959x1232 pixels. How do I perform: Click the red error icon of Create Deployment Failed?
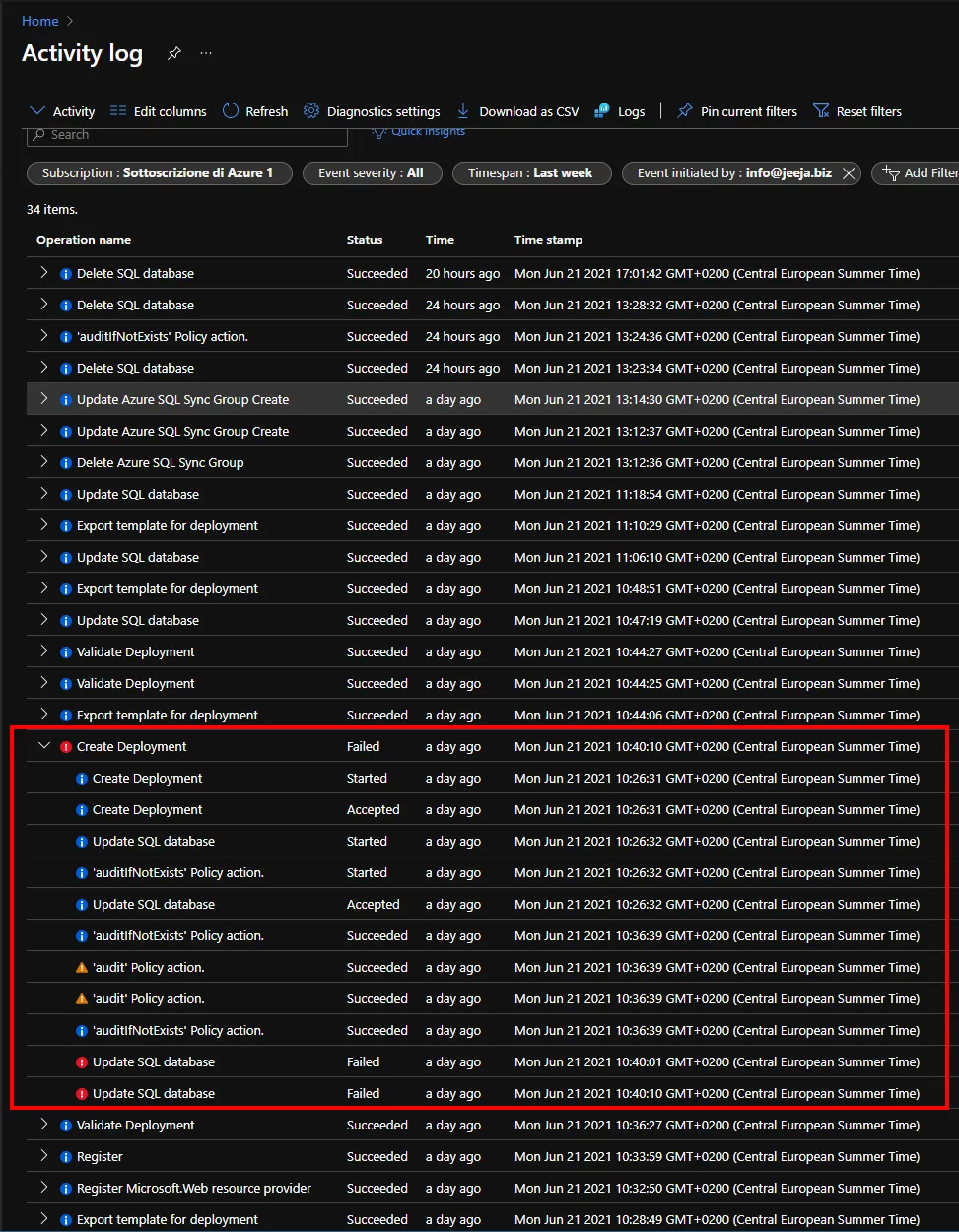[x=66, y=747]
